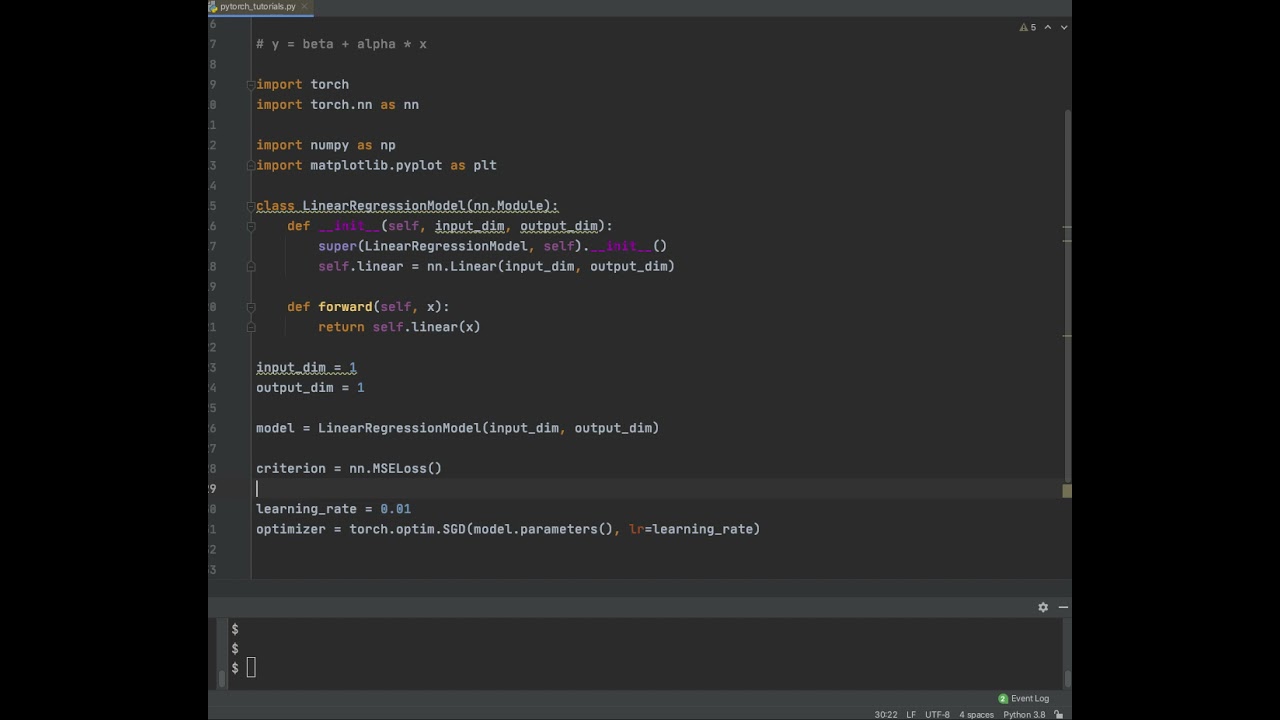Collapse the __init__ method fold marker
This screenshot has height=720, width=1280.
pyautogui.click(x=251, y=226)
